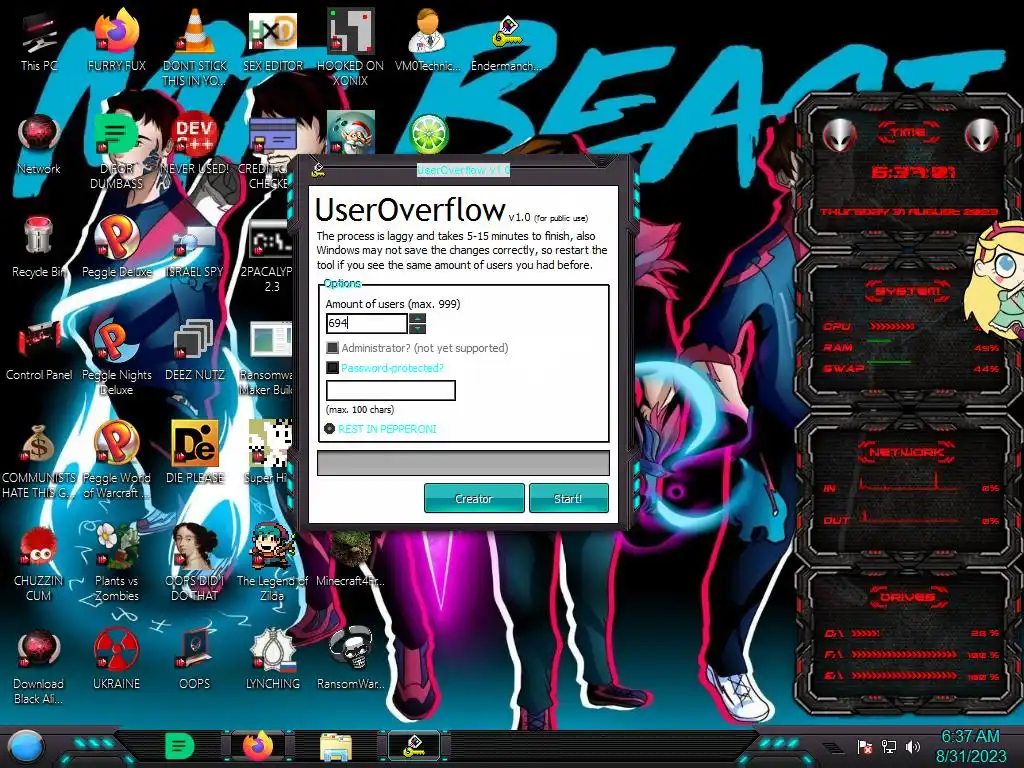
Task: Launch the Plants vs Zombies shortcut
Action: [x=116, y=562]
